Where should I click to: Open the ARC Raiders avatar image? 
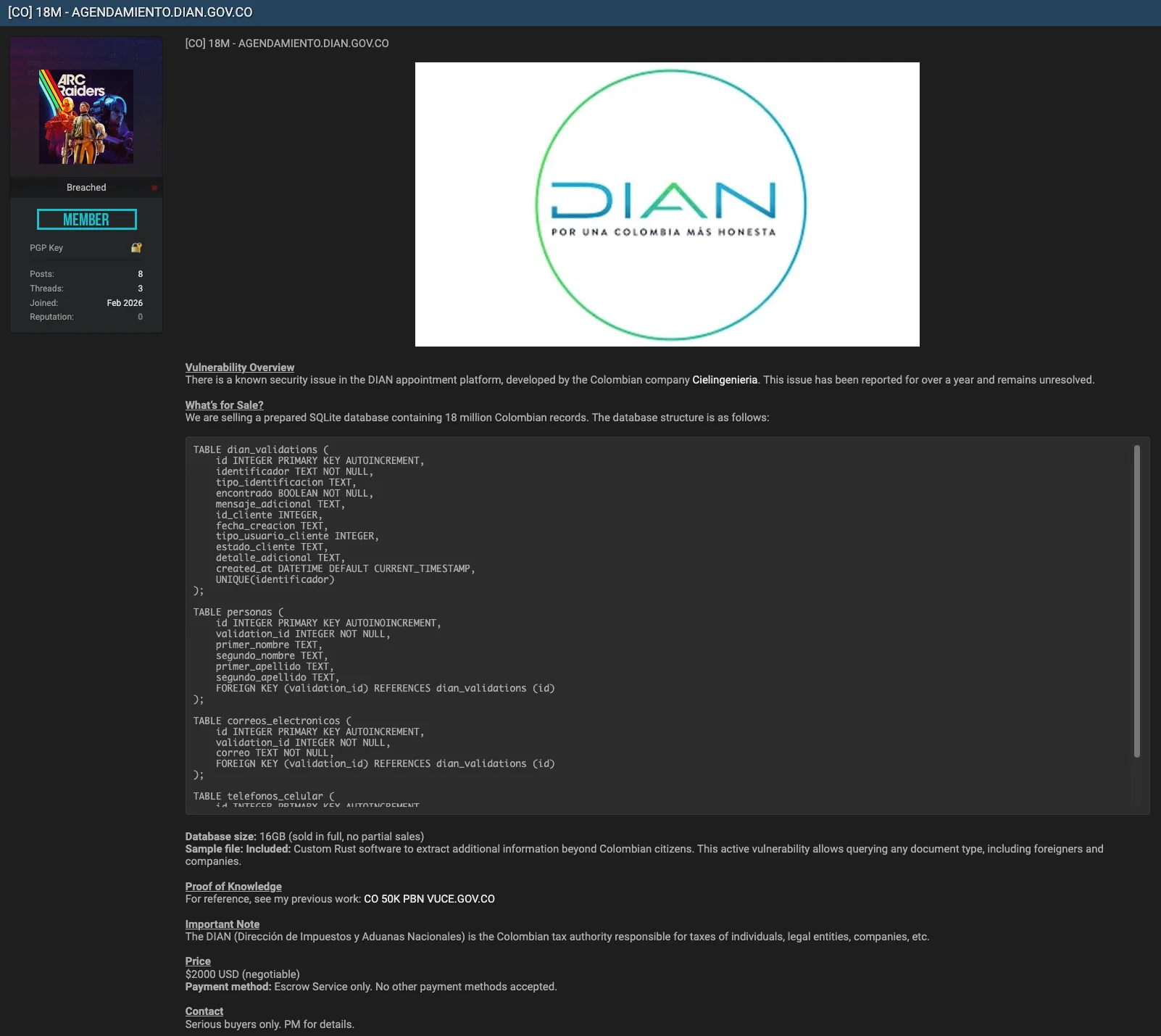(86, 117)
